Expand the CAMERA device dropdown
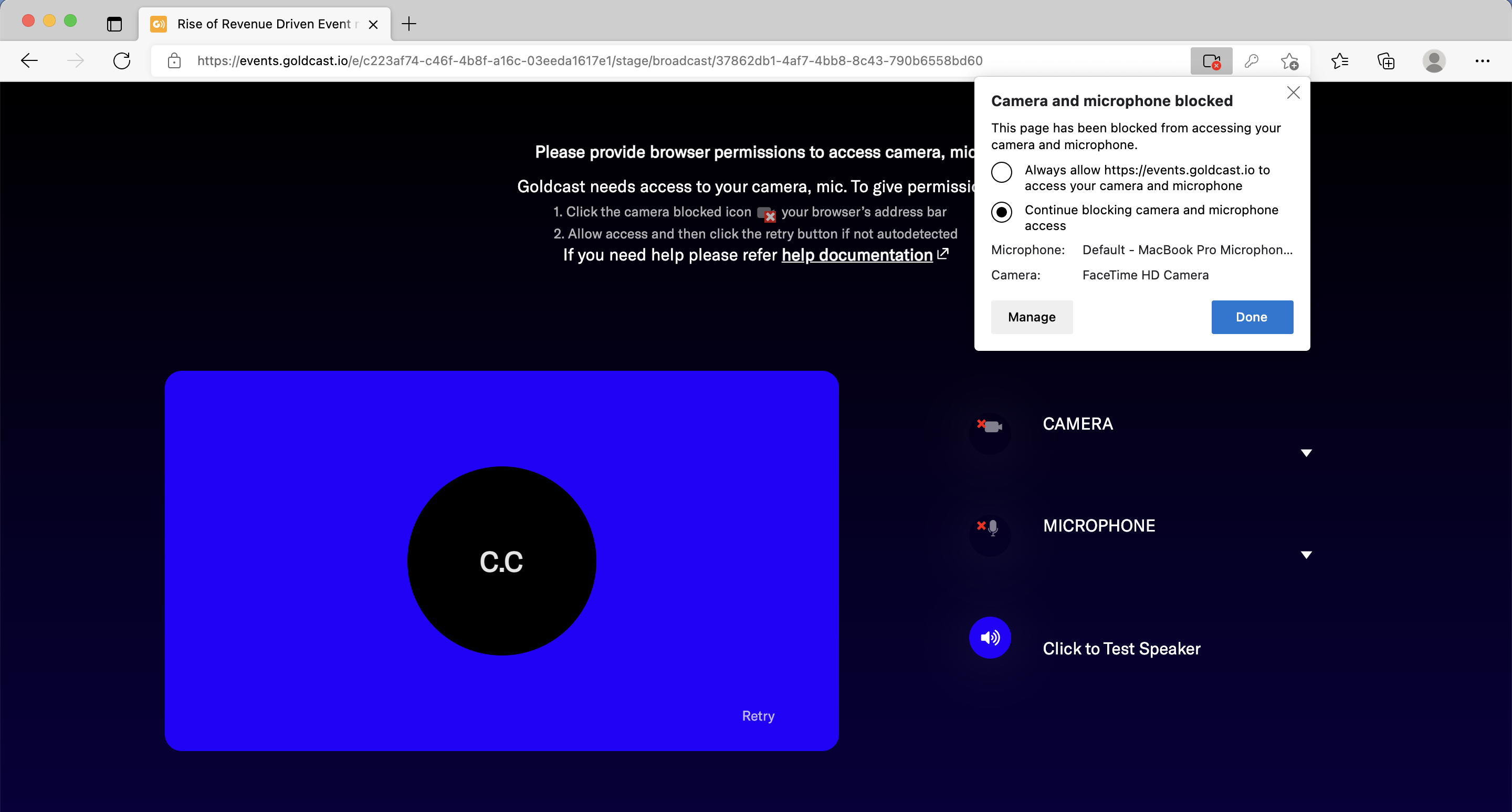 click(1306, 453)
